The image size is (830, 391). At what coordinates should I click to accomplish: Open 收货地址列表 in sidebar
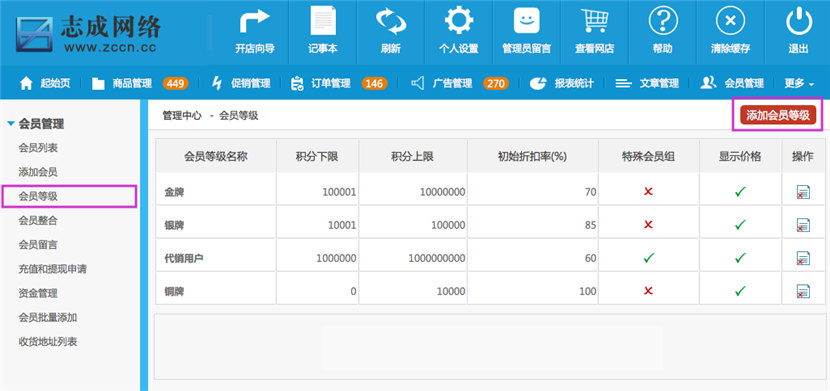[x=48, y=342]
